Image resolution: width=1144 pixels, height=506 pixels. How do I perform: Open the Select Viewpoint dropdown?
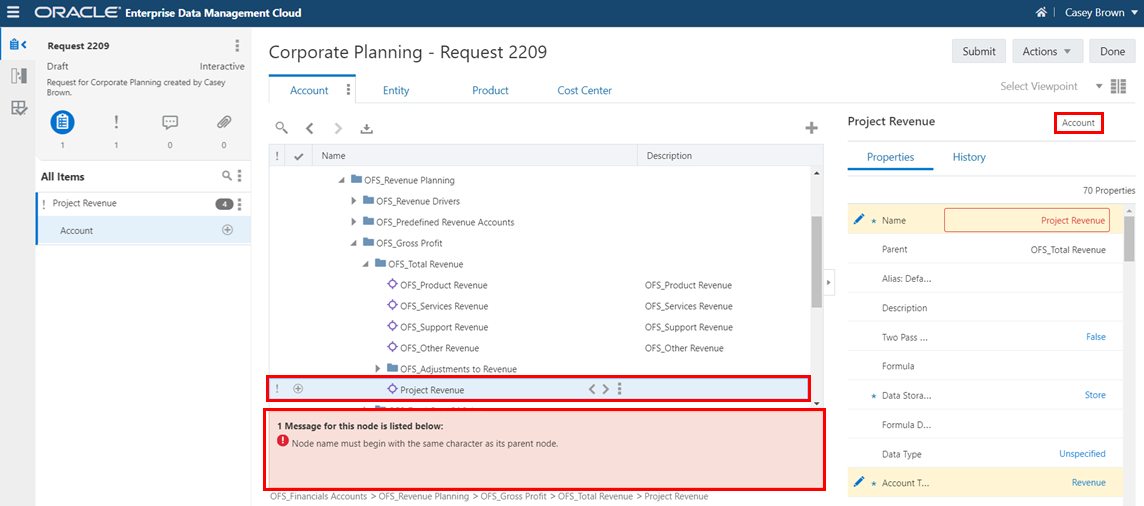[x=1051, y=86]
